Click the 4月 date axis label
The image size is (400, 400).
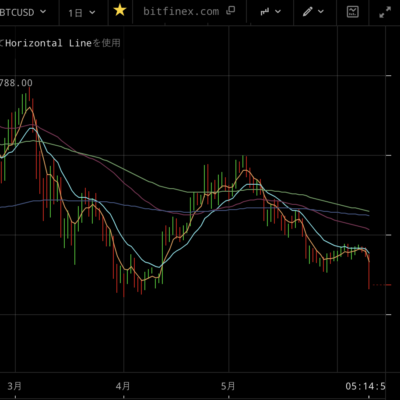tap(123, 386)
